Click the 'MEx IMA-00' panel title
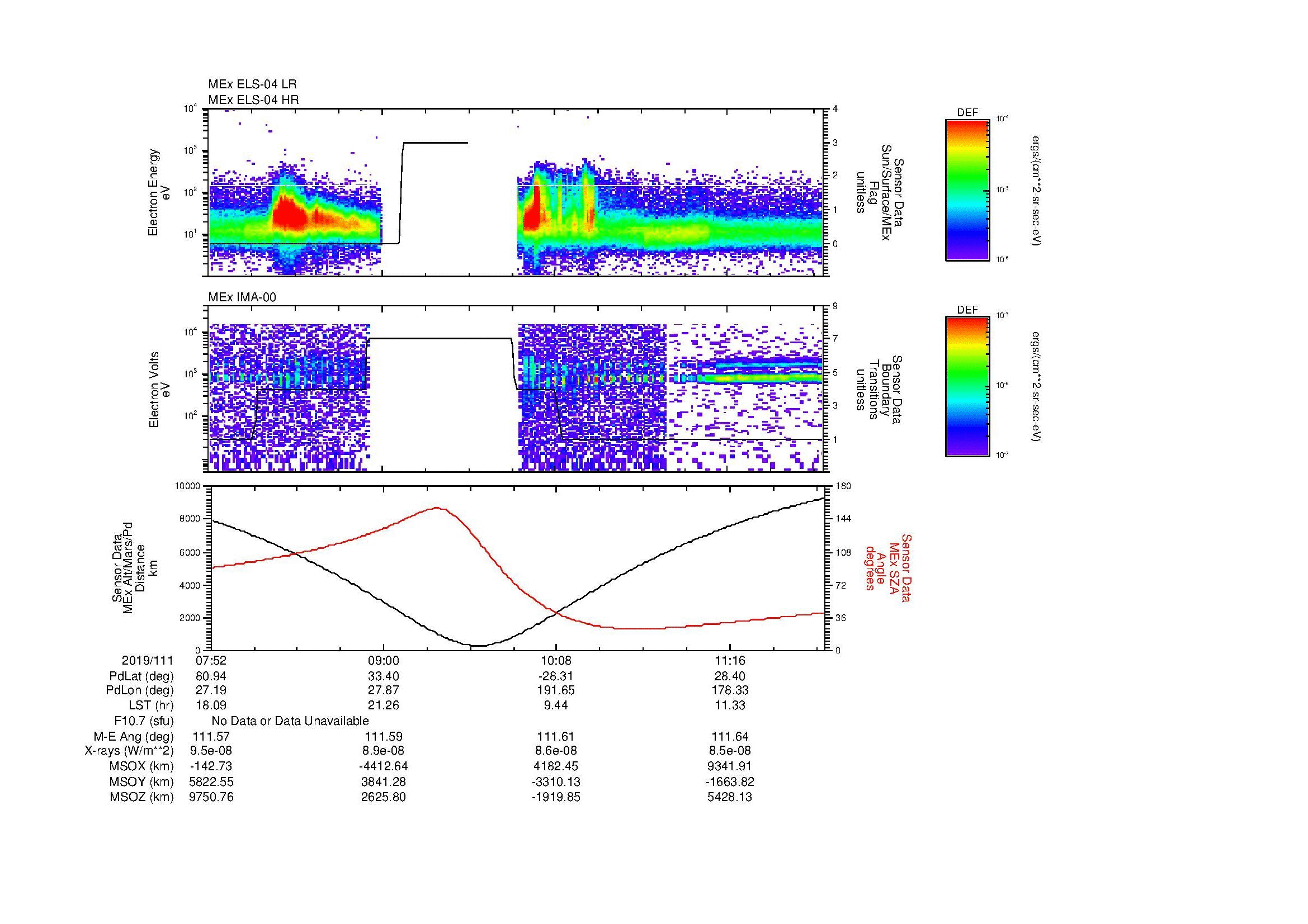The image size is (1308, 924). (242, 298)
